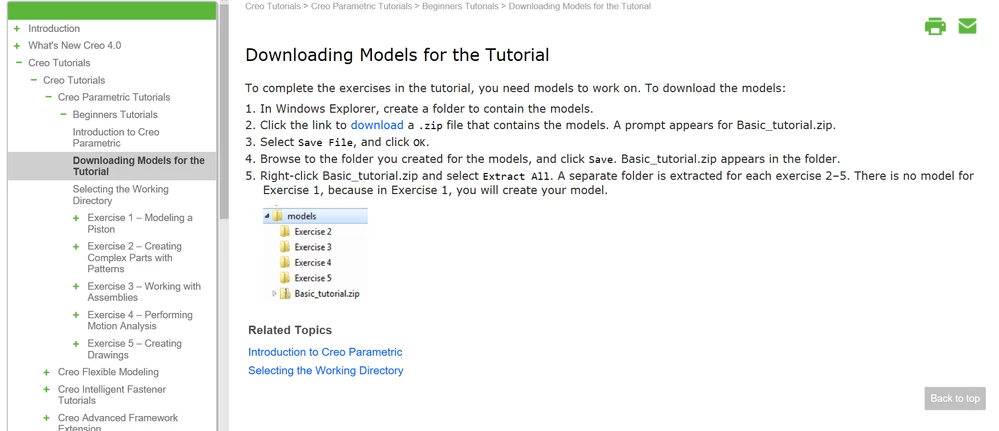
Task: Click Creo Parametric Tutorials breadcrumb
Action: [361, 6]
